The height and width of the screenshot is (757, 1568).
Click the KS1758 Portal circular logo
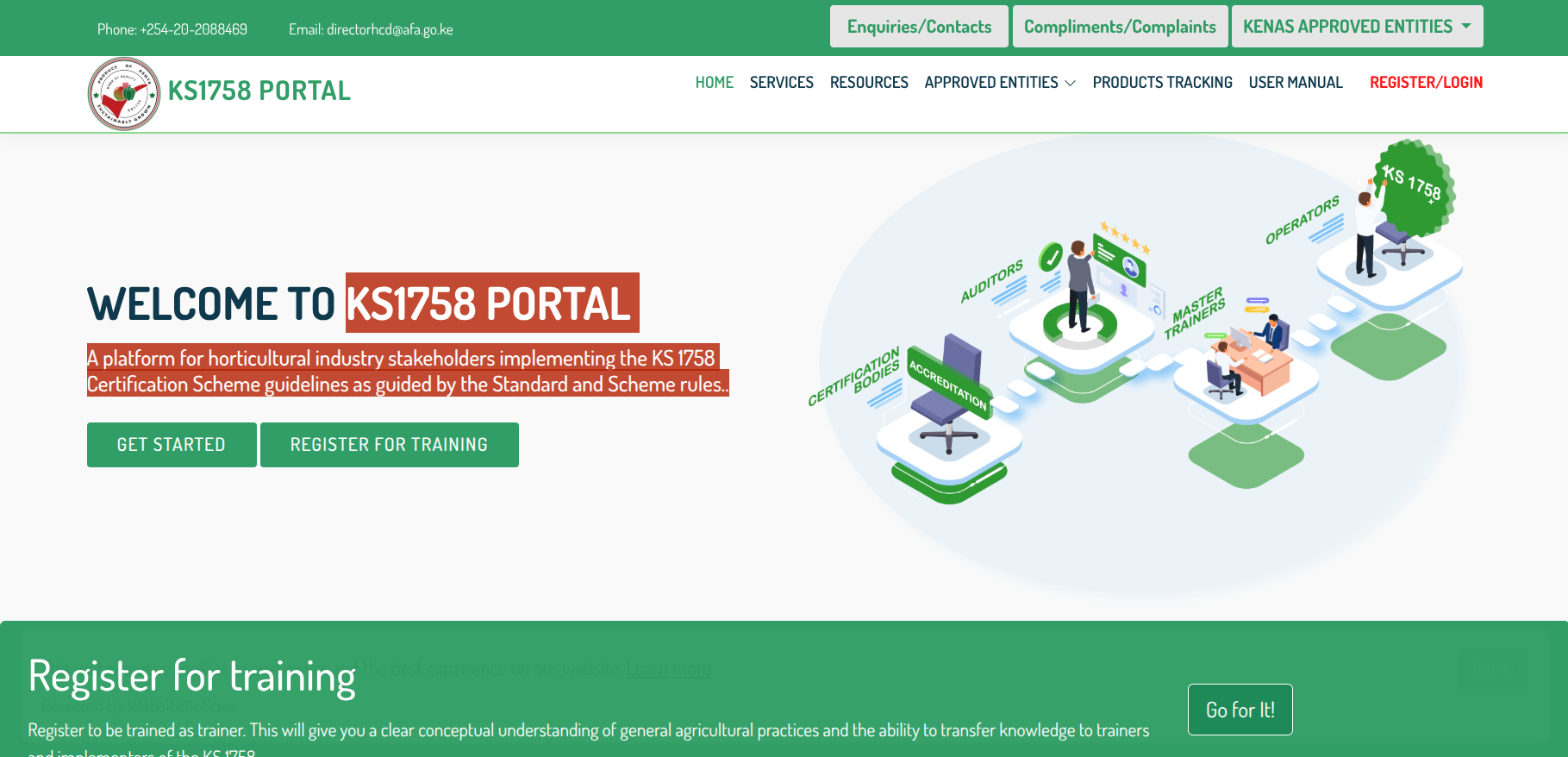(x=124, y=94)
